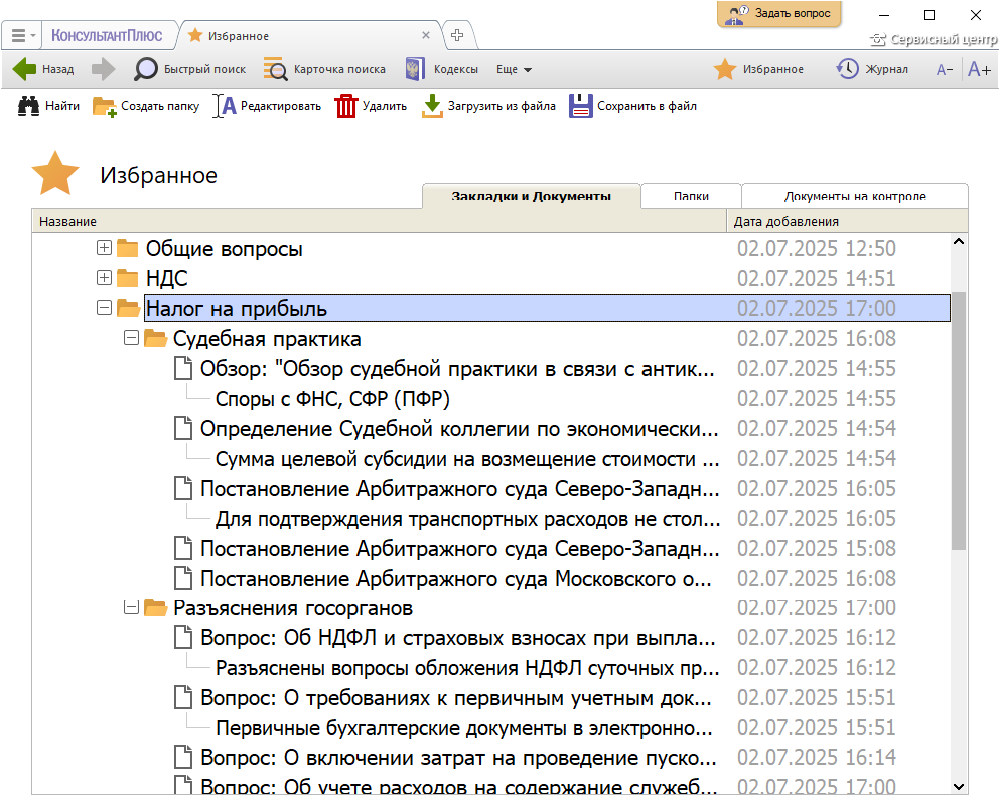
Task: Collapse the Судебная практика folder
Action: 131,337
